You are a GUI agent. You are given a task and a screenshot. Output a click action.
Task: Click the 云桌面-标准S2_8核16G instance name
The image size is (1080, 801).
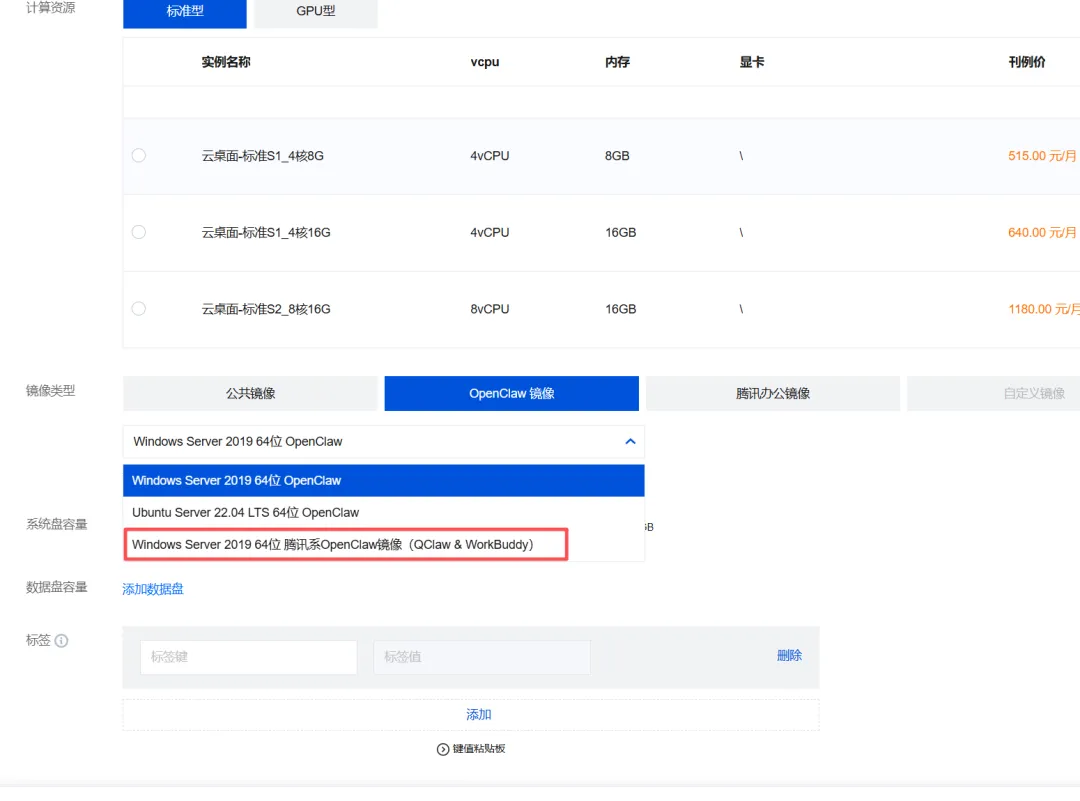266,309
